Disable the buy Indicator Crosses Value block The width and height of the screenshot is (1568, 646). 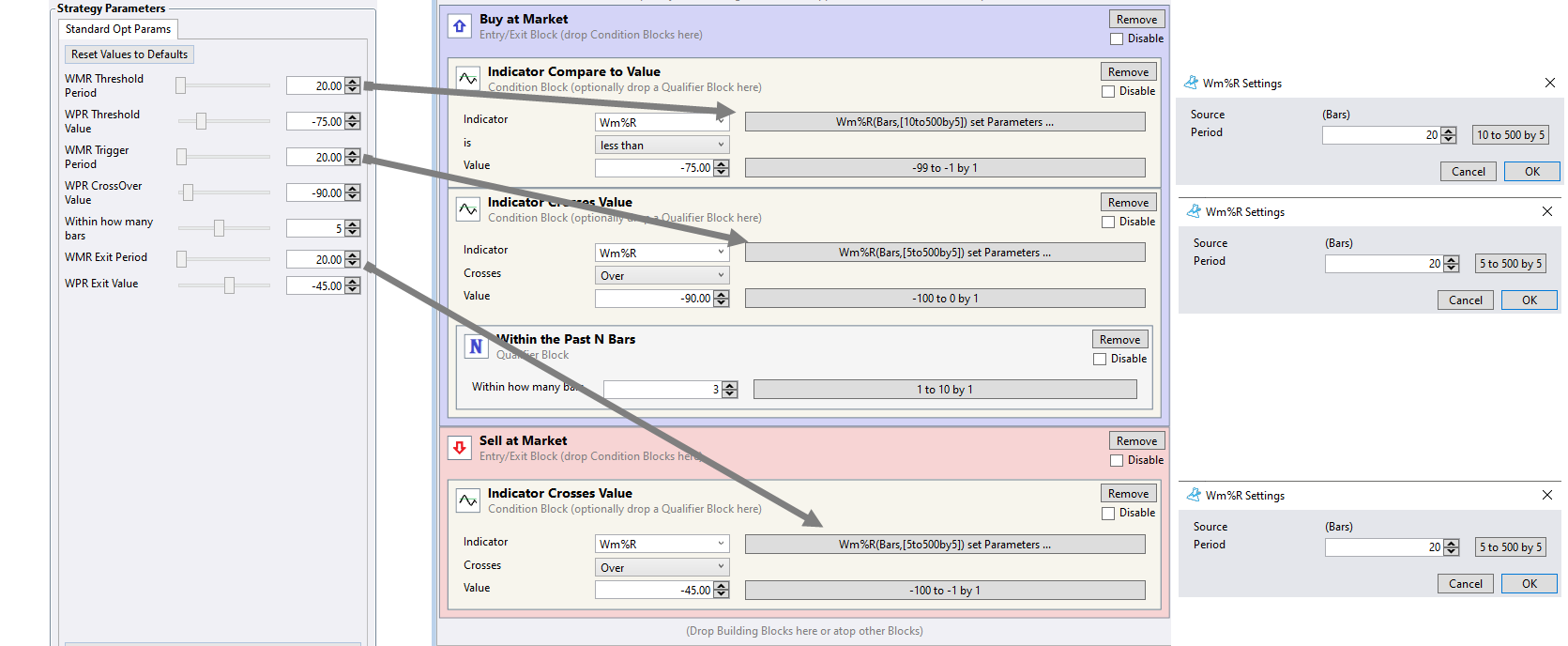(1108, 222)
